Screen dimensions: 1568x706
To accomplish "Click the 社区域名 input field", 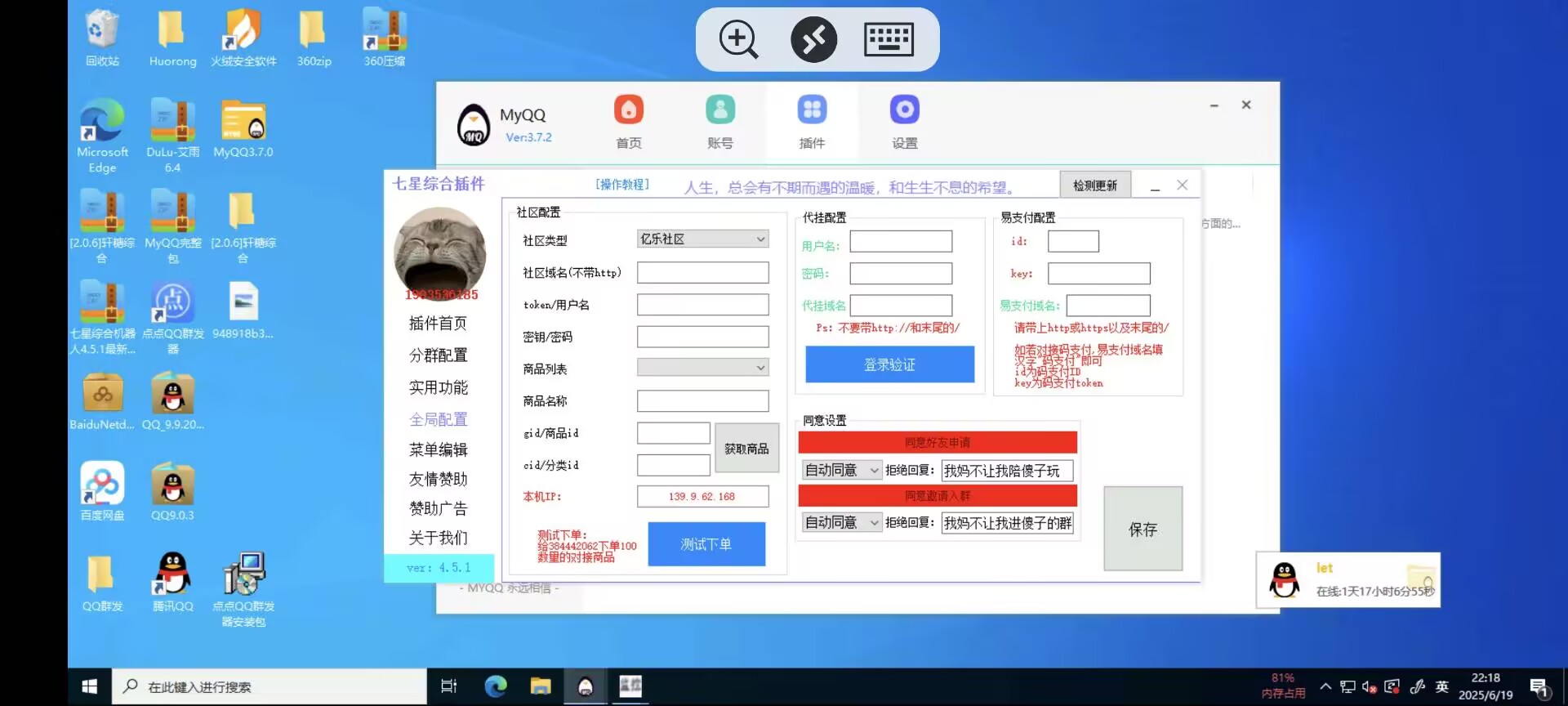I will click(x=702, y=272).
